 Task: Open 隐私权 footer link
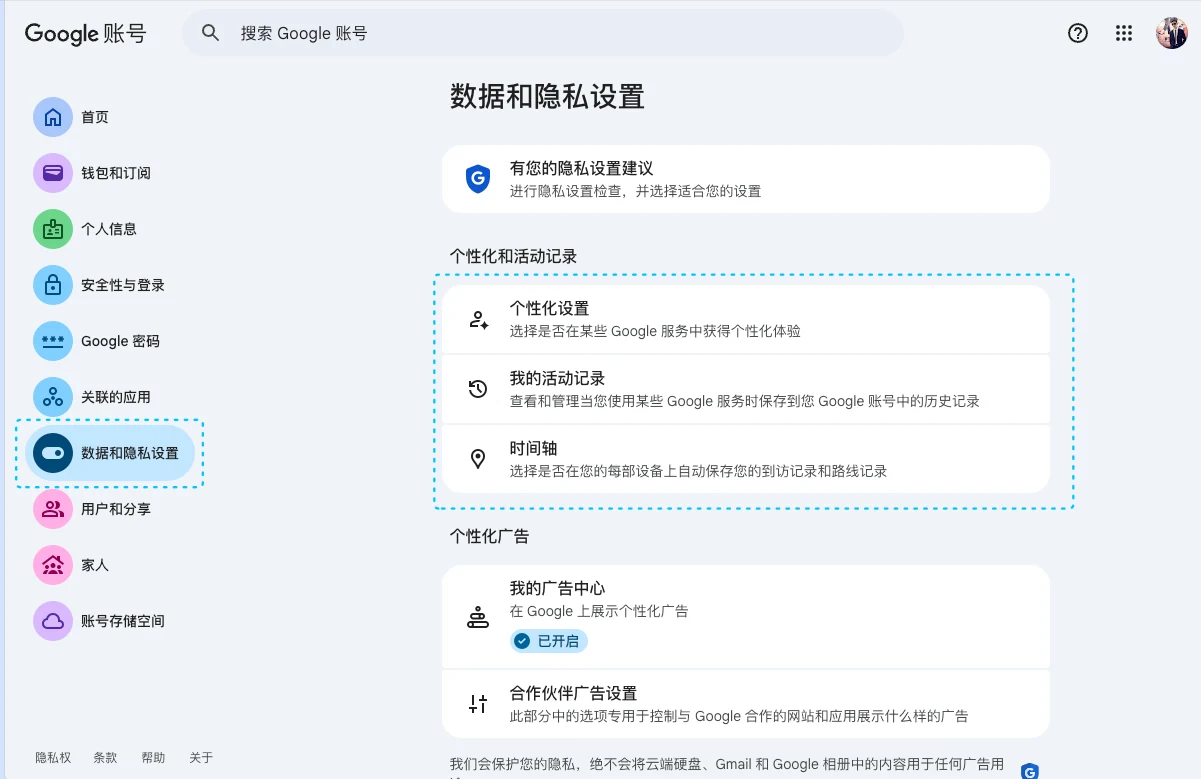[53, 758]
